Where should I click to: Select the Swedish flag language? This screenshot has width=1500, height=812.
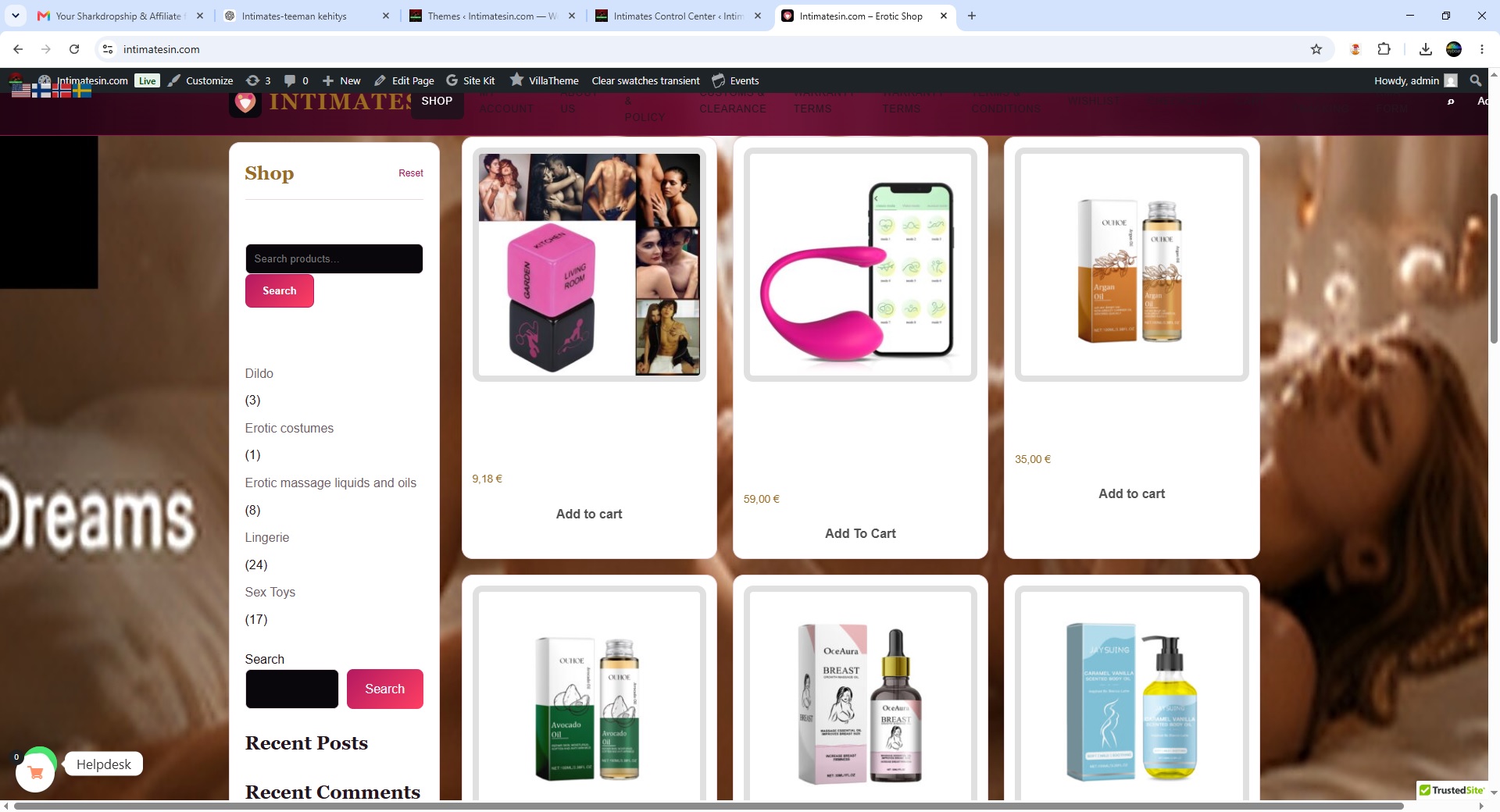(82, 91)
